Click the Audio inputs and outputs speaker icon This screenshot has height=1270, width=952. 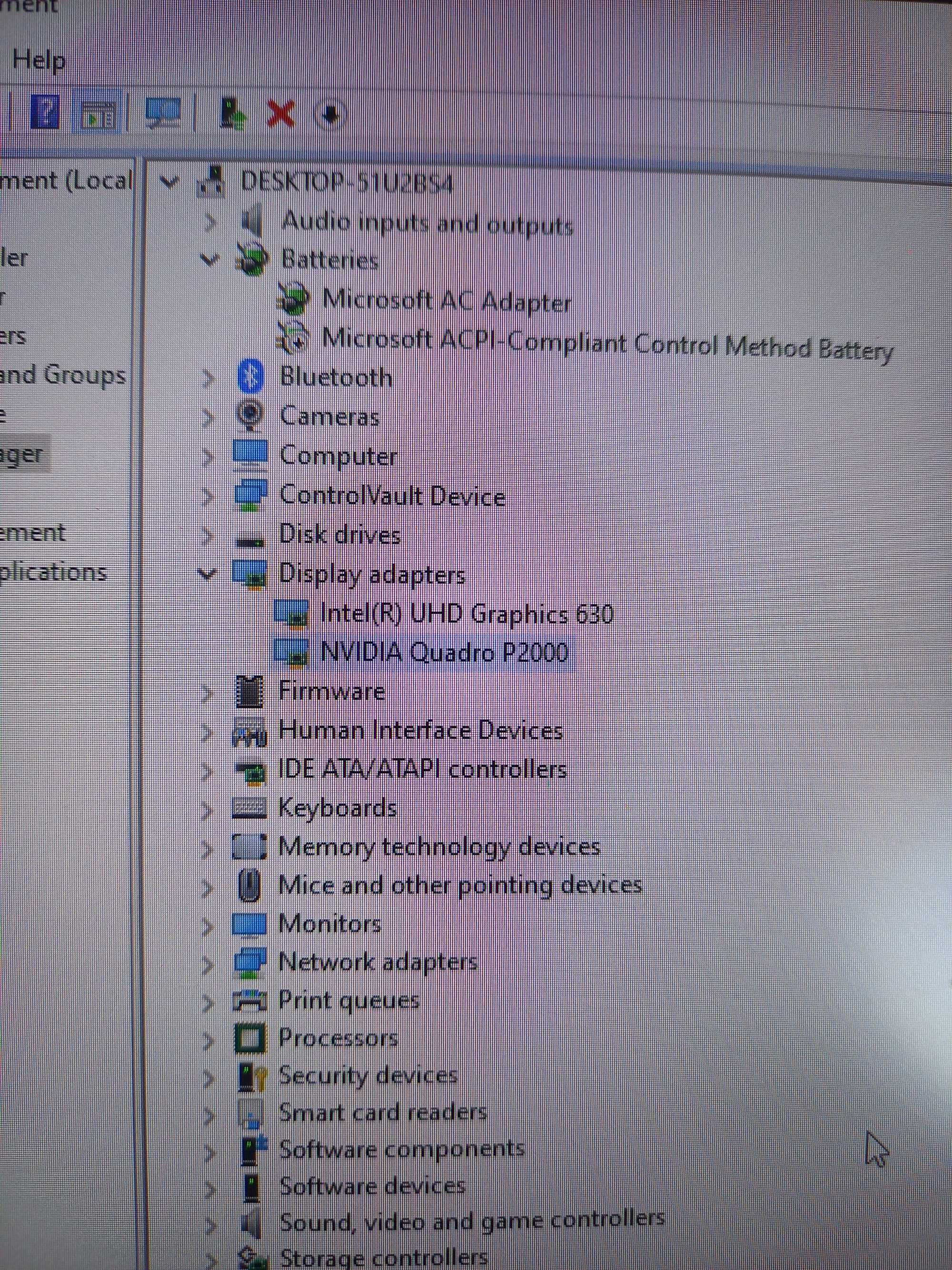click(x=251, y=220)
